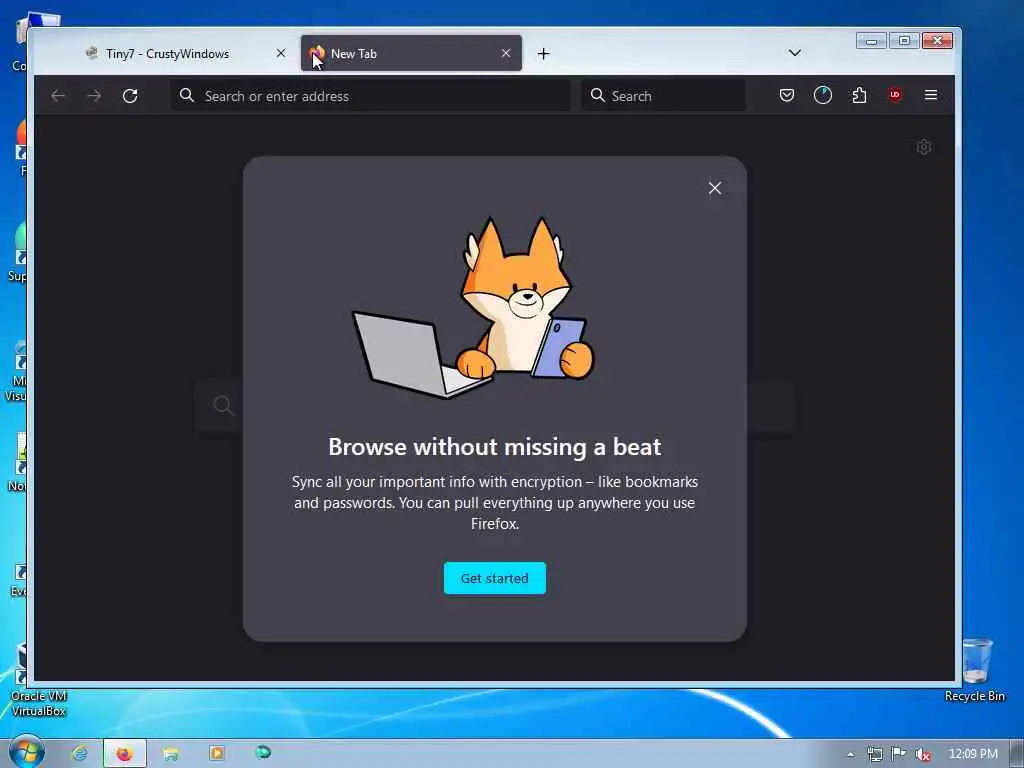Go forward one page
The image size is (1024, 768).
pyautogui.click(x=94, y=96)
